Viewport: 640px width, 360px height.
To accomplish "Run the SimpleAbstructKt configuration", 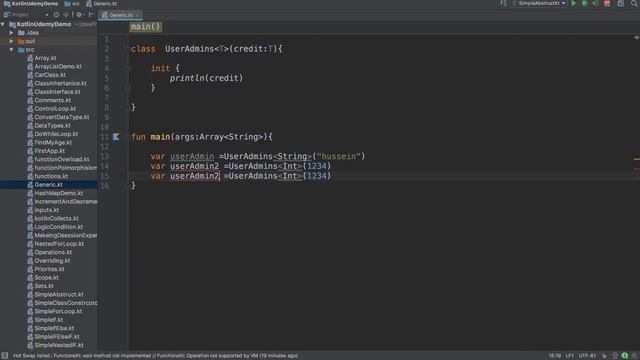I will [x=573, y=4].
